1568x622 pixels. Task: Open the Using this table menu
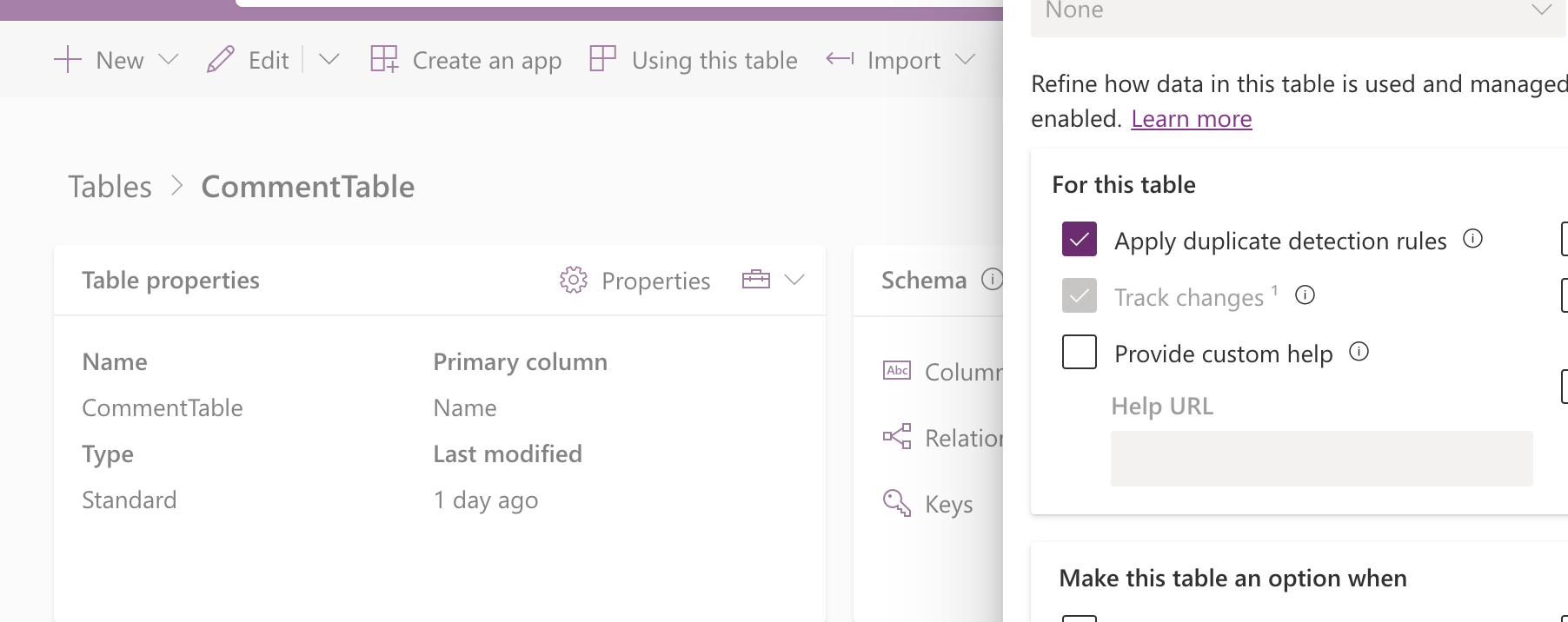coord(714,60)
